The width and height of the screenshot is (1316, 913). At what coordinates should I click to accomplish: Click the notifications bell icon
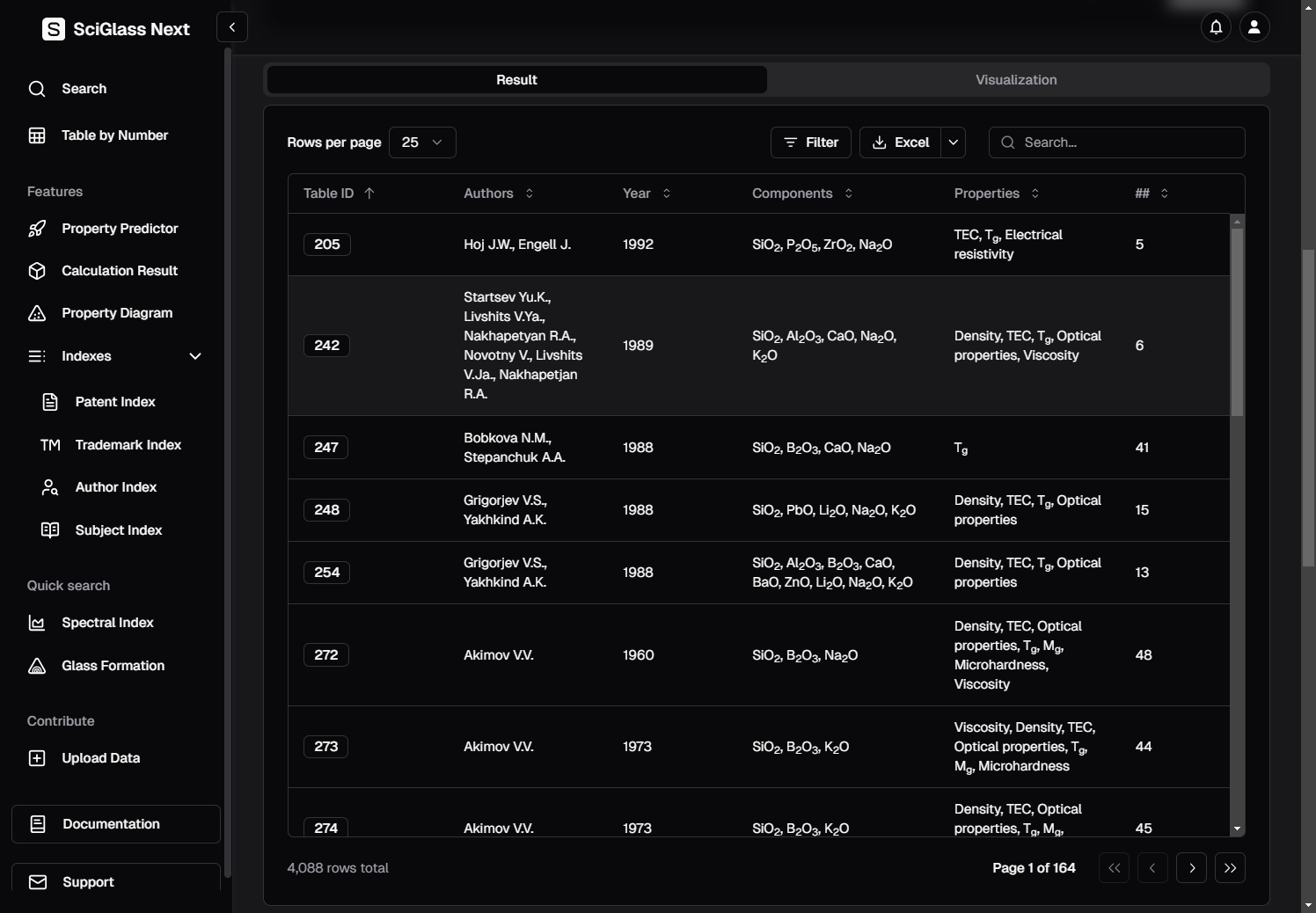point(1216,27)
